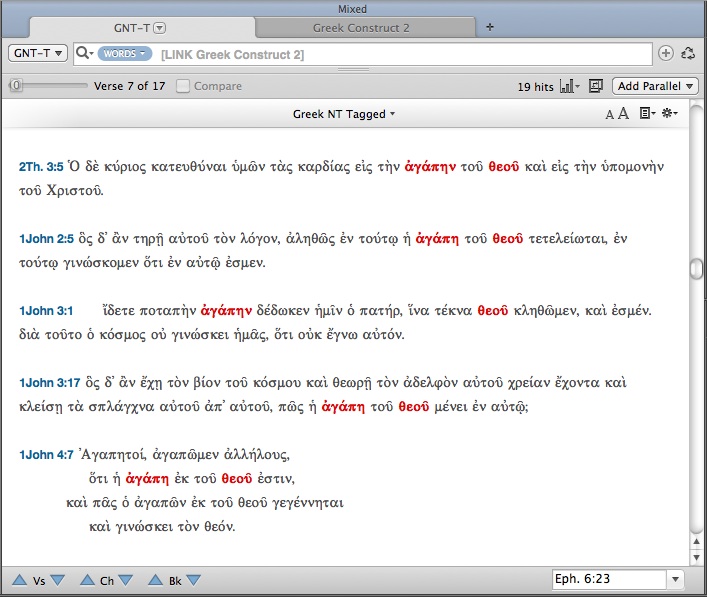The height and width of the screenshot is (597, 707).
Task: Select the GNT-T tab
Action: click(131, 28)
